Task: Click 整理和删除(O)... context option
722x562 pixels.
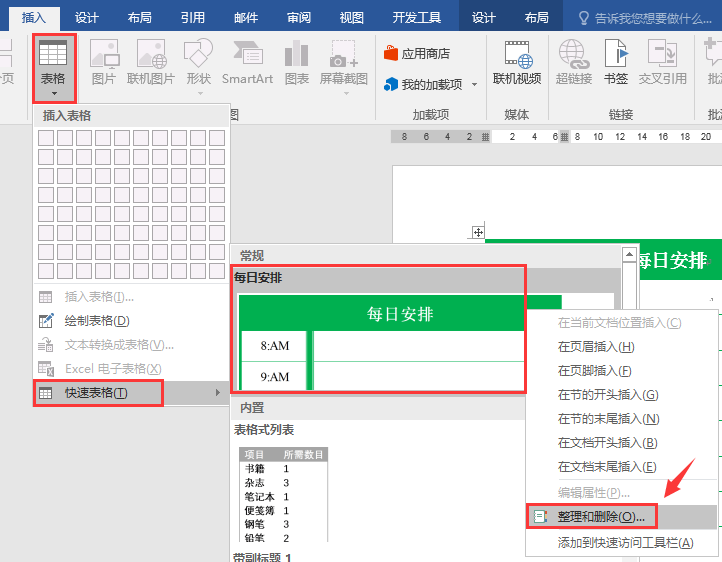Action: click(622, 517)
